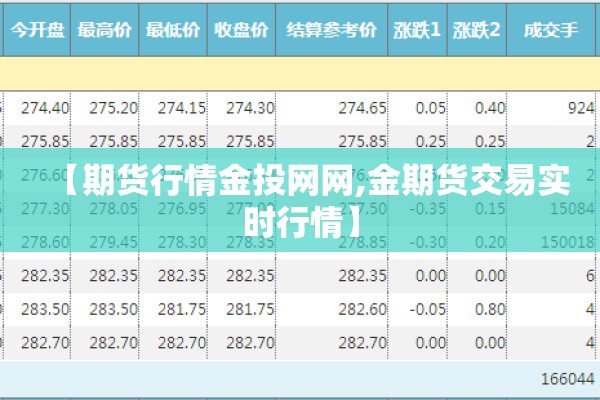Click 283.50 in the 今开盘 column
This screenshot has height=400, width=600.
tap(45, 309)
